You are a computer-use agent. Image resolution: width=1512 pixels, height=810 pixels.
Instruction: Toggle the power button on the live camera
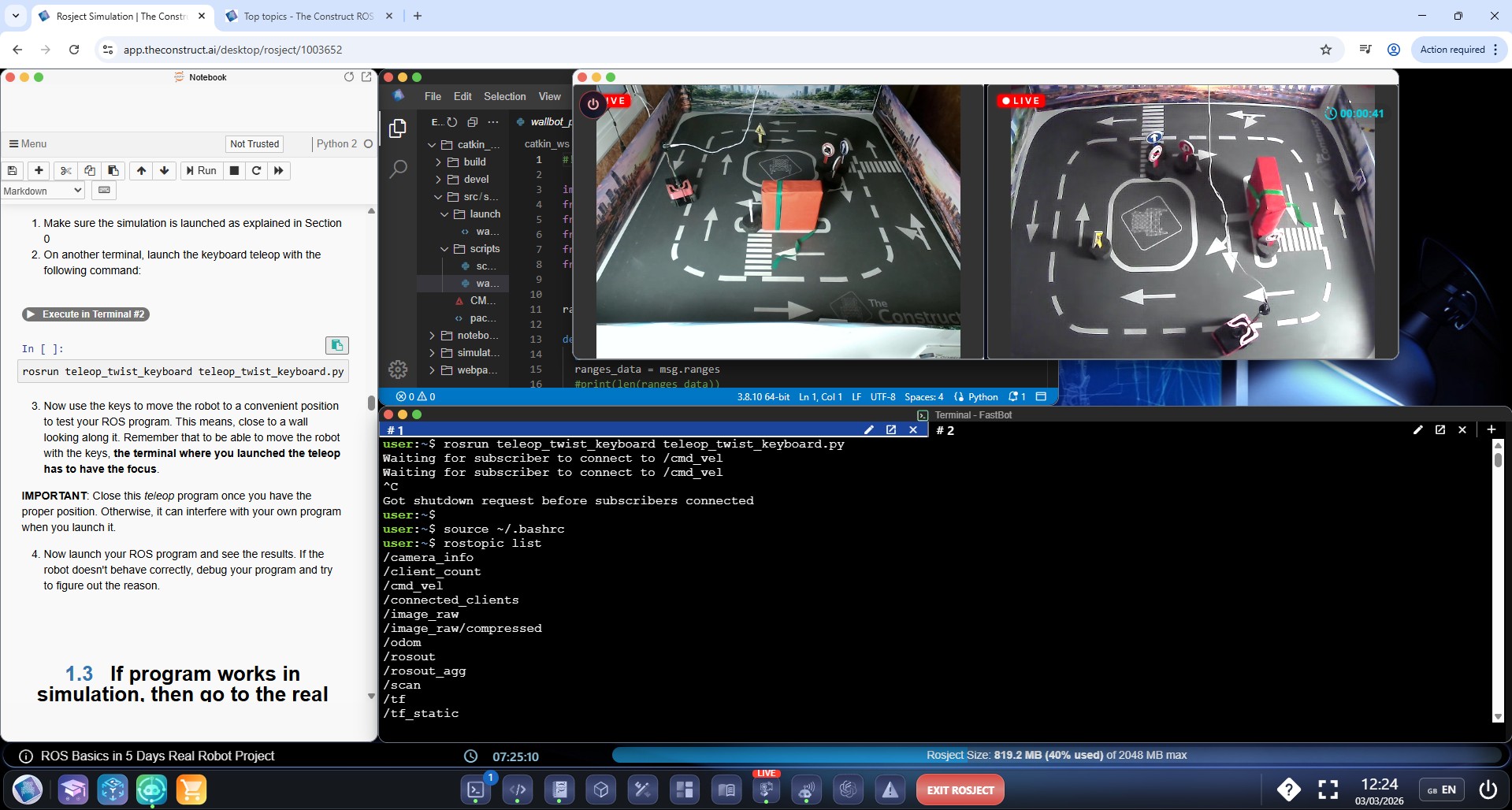[593, 103]
